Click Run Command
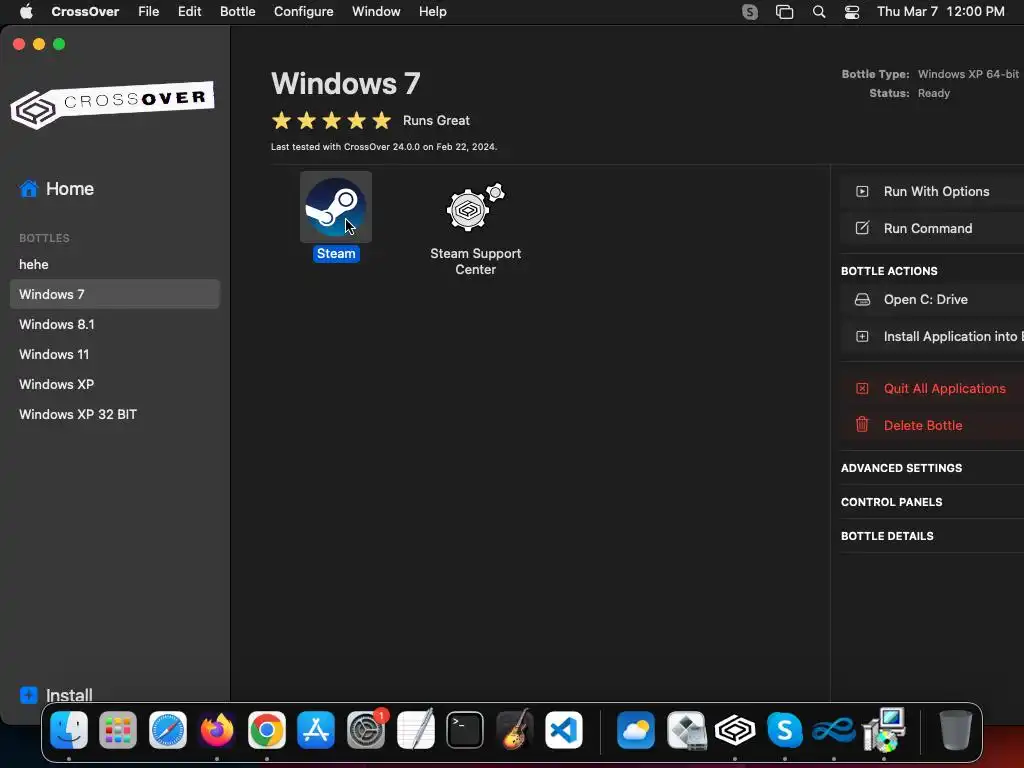Screen dimensions: 1024x768 tap(932, 228)
